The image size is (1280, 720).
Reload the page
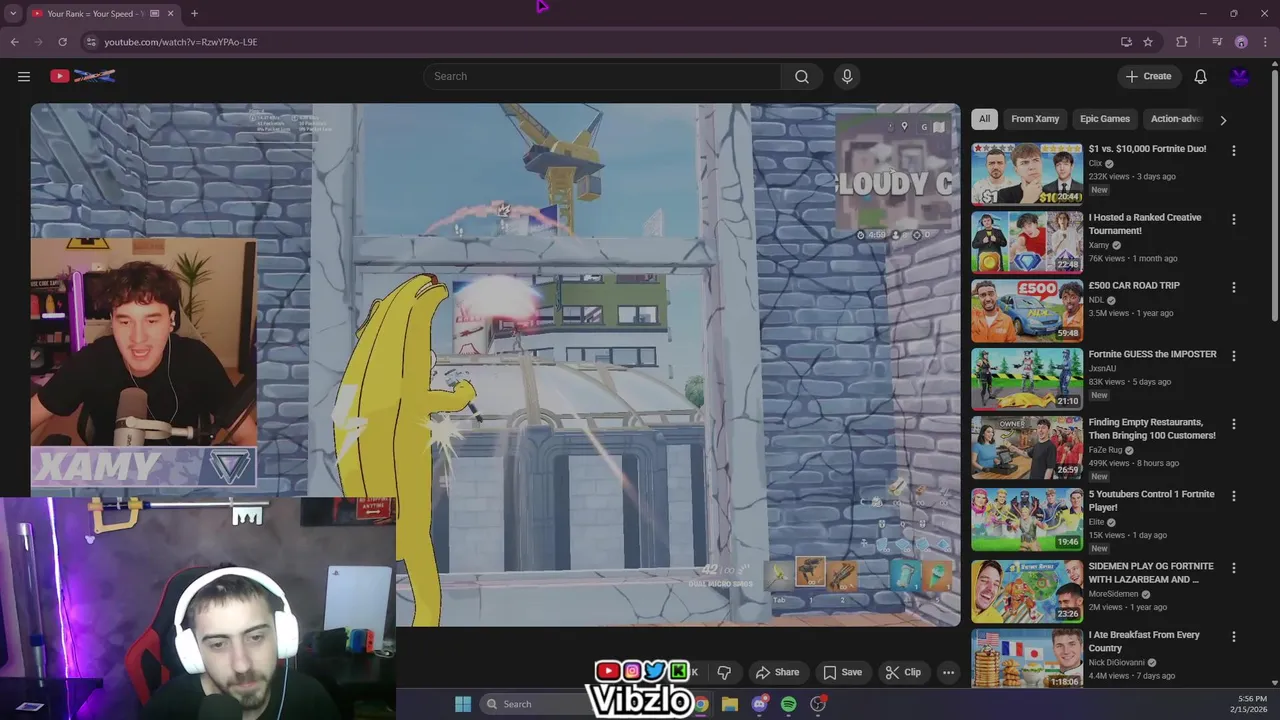click(x=62, y=42)
